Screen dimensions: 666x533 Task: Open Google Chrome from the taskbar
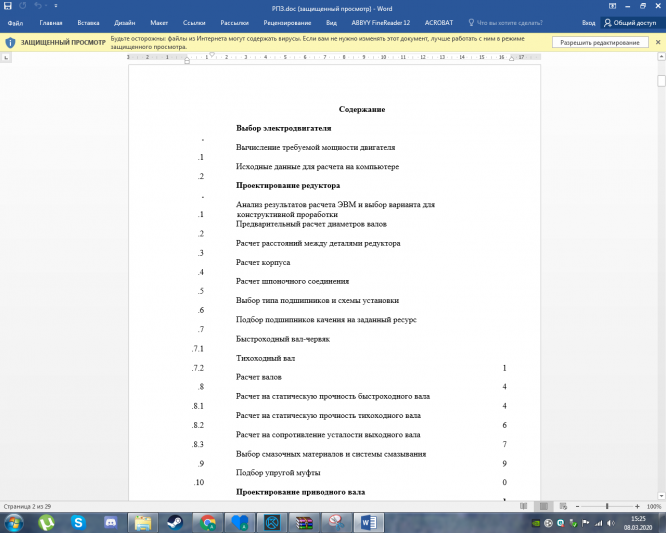click(x=207, y=521)
